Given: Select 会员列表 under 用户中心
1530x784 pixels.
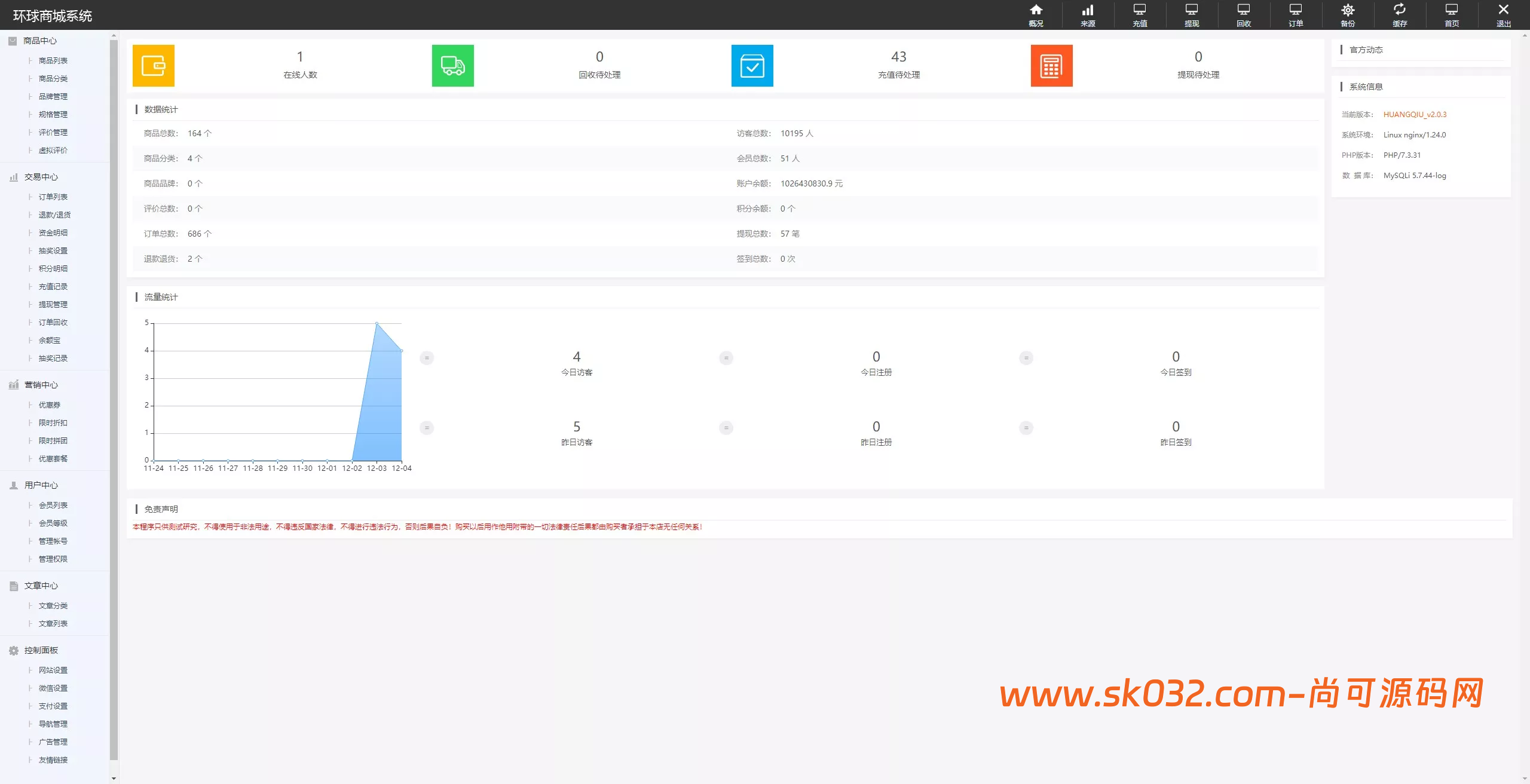Looking at the screenshot, I should [x=53, y=506].
